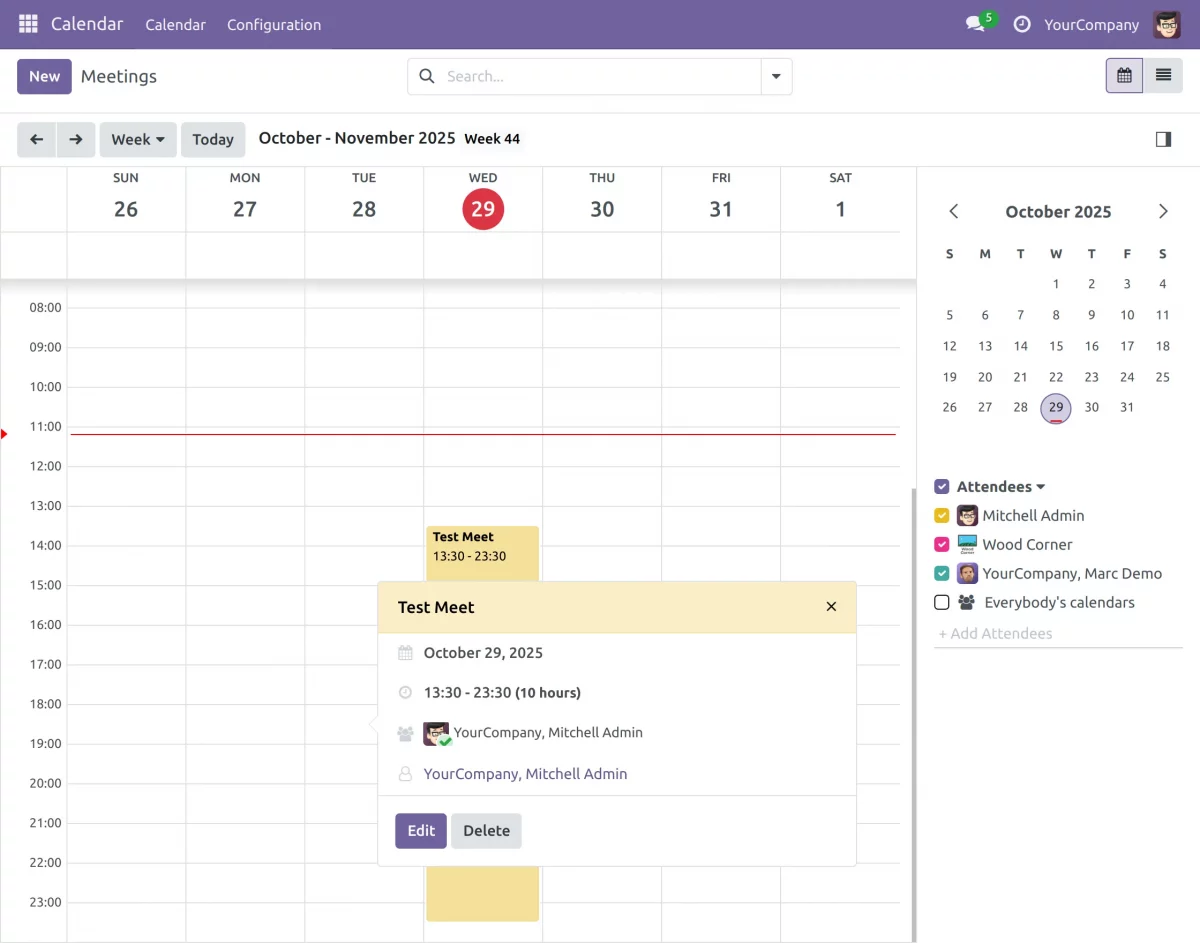Screen dimensions: 1200x943
Task: Click the next month chevron on mini calendar
Action: tap(1162, 211)
